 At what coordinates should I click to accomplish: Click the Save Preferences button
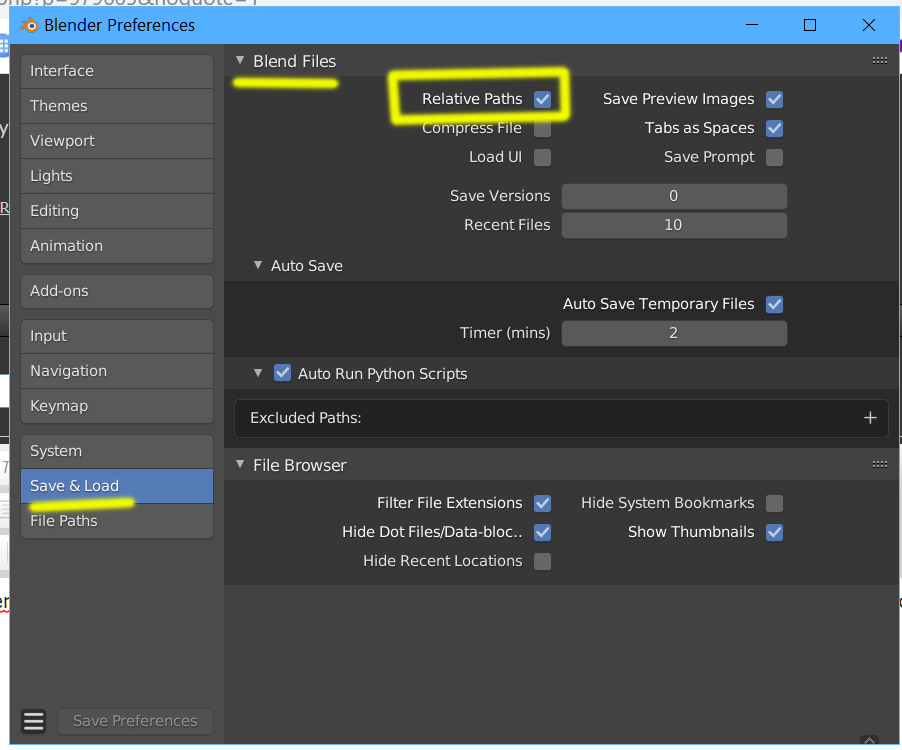click(x=135, y=721)
